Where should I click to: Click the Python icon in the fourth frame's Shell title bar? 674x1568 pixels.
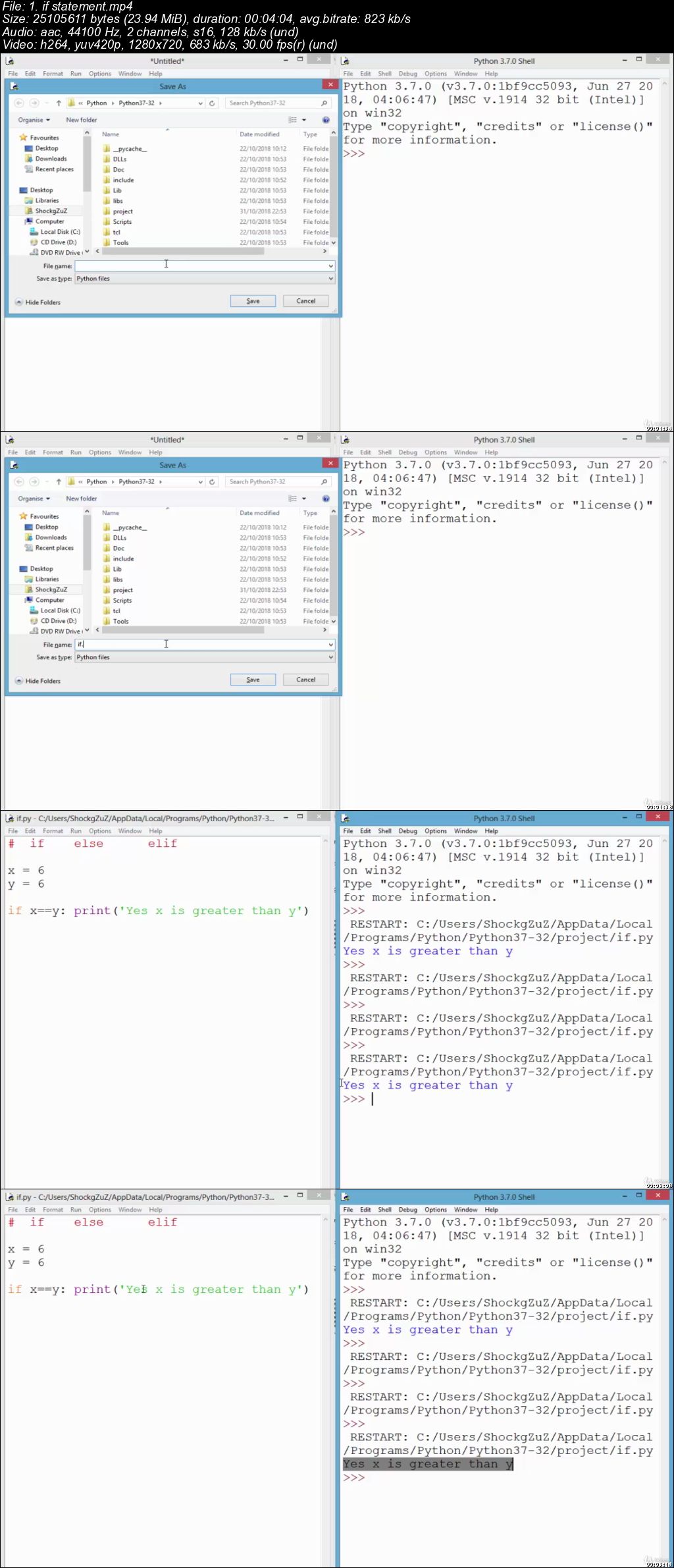tap(345, 1197)
